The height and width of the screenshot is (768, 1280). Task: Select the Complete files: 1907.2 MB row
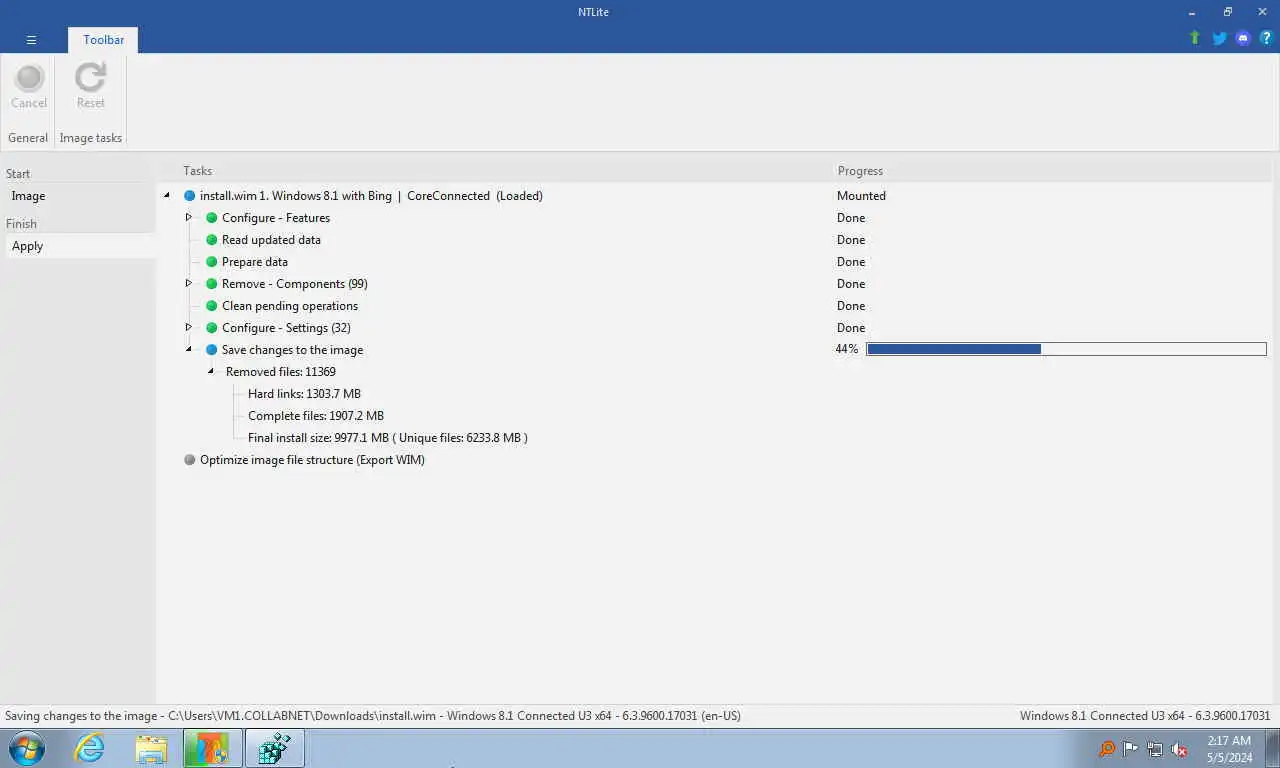click(x=316, y=416)
